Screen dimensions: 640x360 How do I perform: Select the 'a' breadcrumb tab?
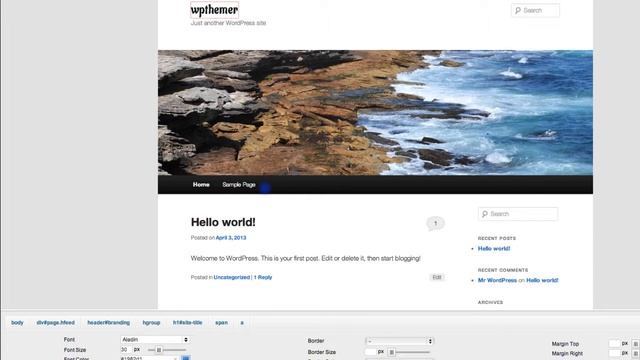[x=242, y=322]
